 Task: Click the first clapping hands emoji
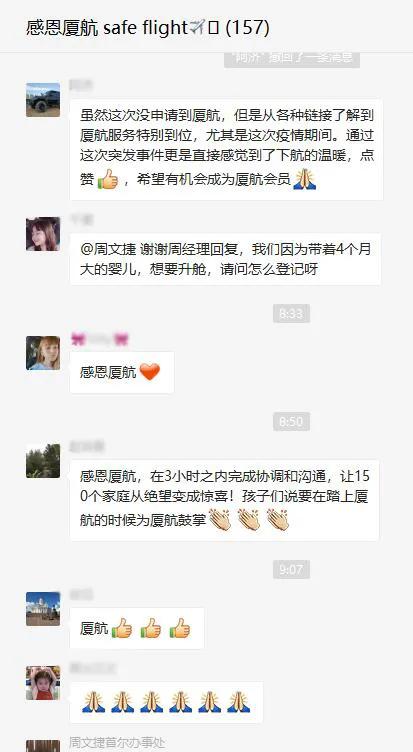[220, 520]
